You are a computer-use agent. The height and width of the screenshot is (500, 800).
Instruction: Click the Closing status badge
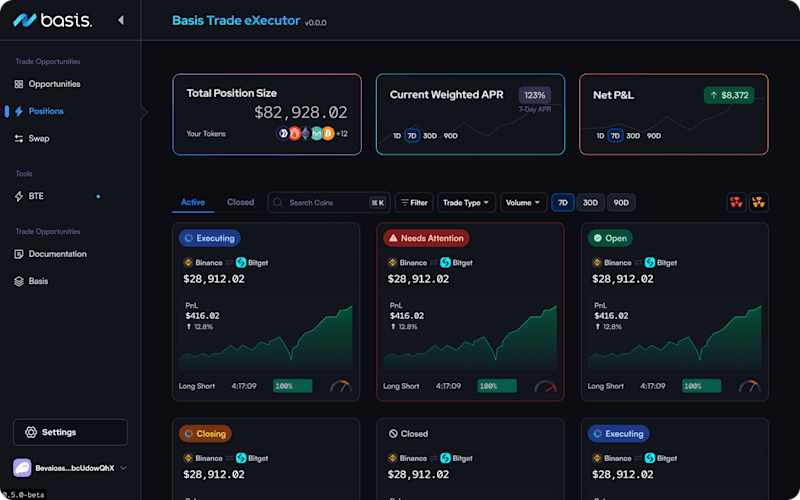(x=205, y=434)
